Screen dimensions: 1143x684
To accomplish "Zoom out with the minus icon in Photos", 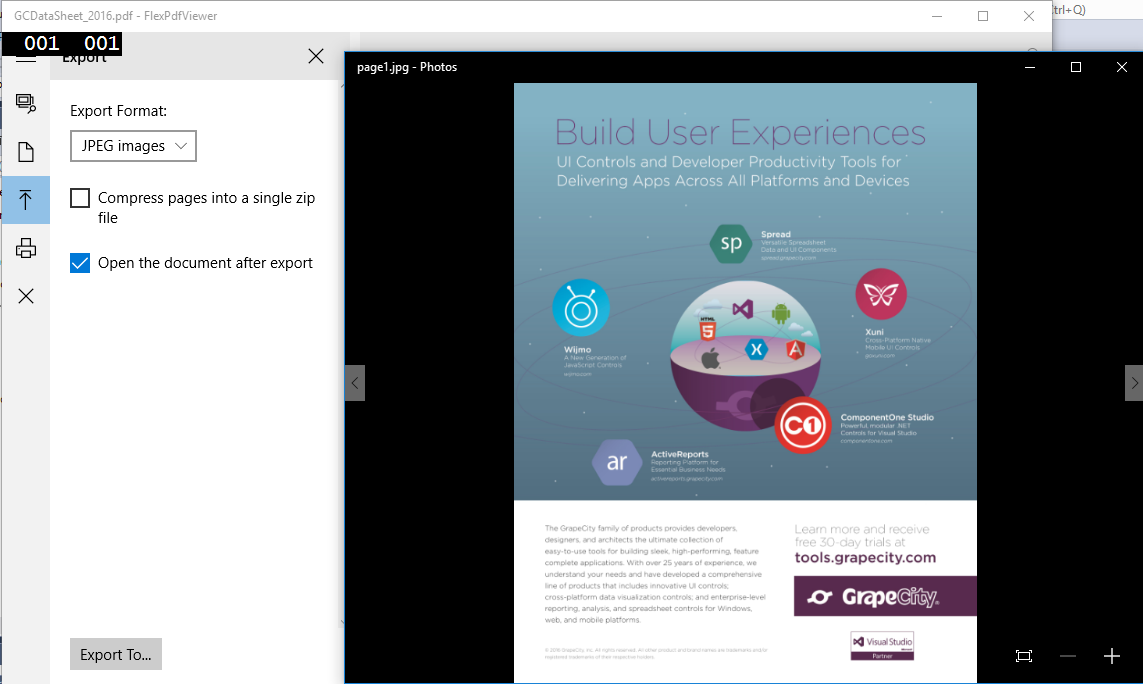I will point(1067,656).
